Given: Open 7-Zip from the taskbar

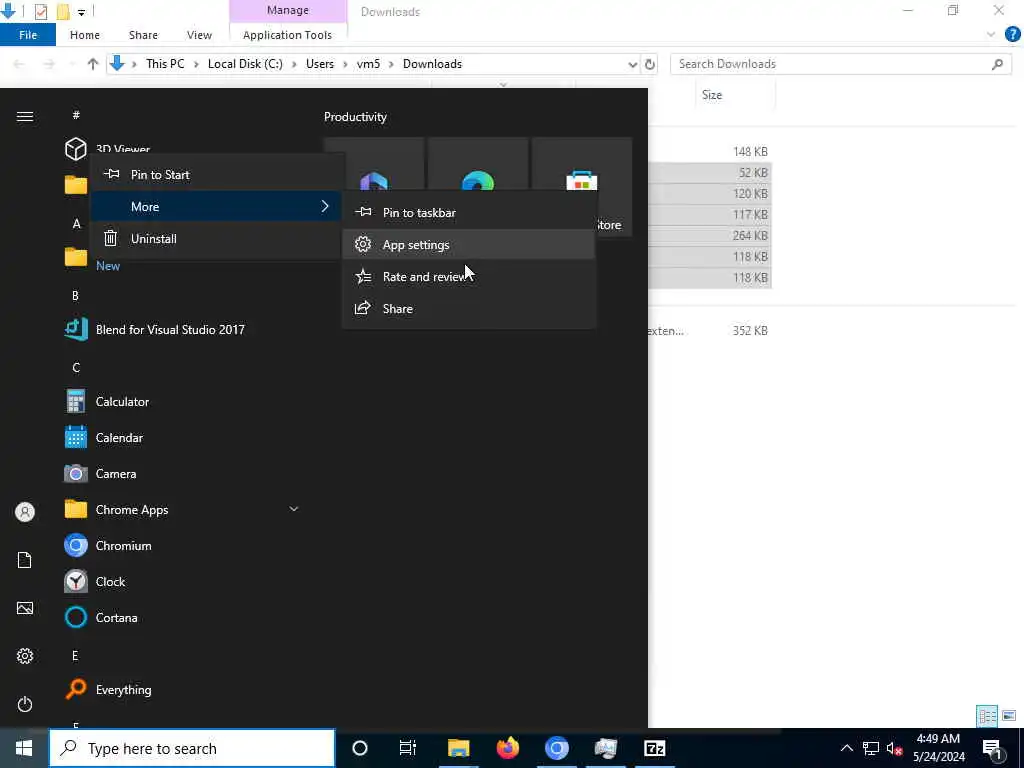Looking at the screenshot, I should click(654, 748).
